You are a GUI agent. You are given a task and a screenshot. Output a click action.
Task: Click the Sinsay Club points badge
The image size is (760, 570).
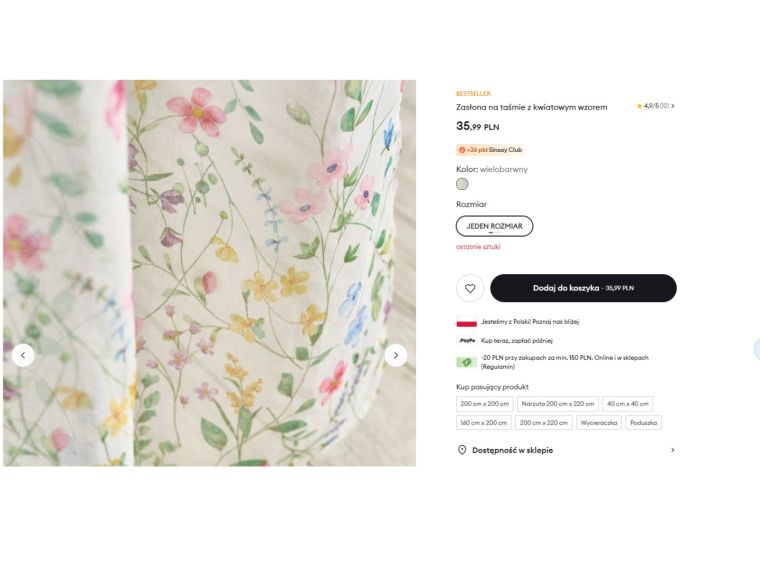pos(490,150)
